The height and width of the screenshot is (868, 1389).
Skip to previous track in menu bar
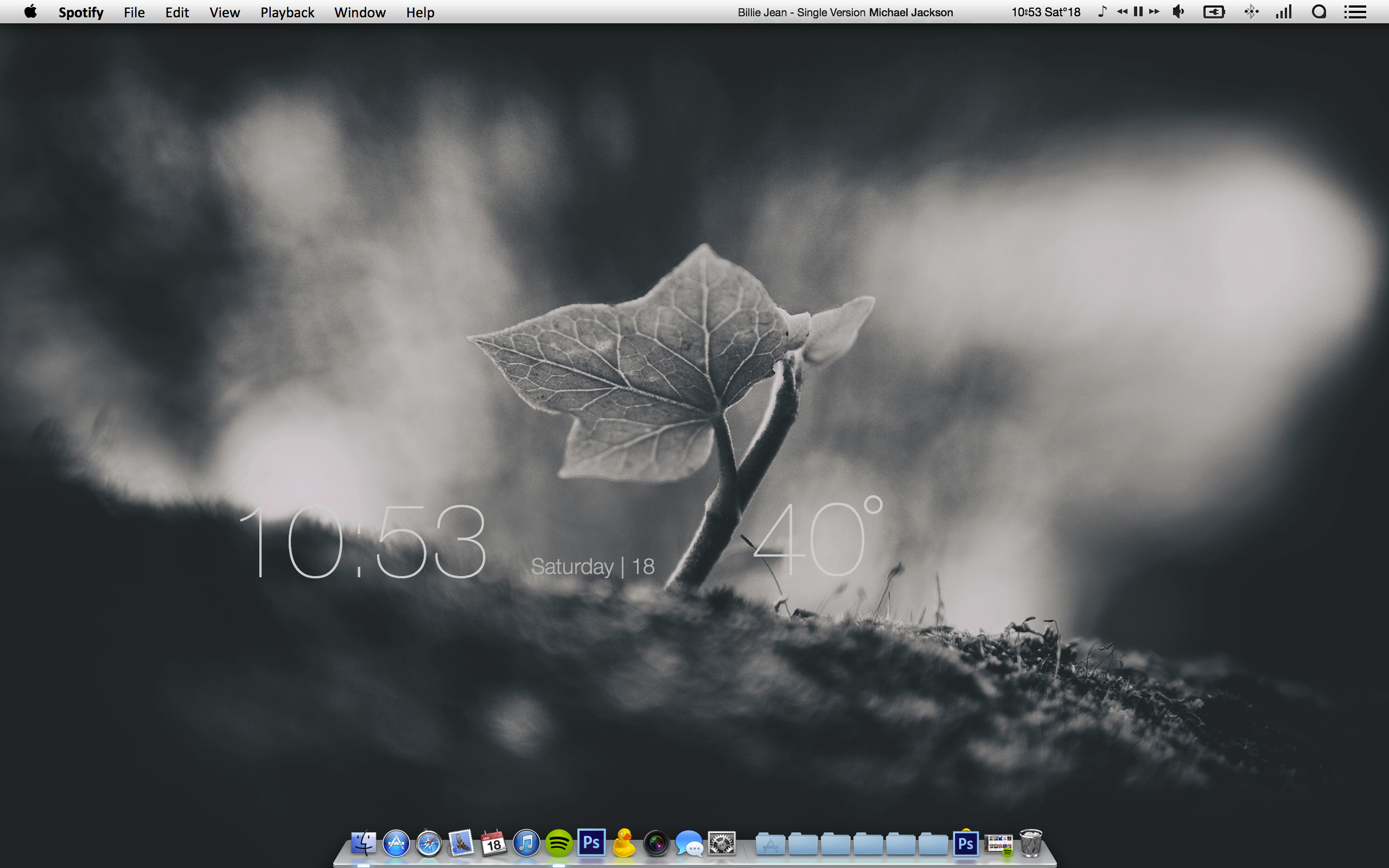click(1122, 11)
